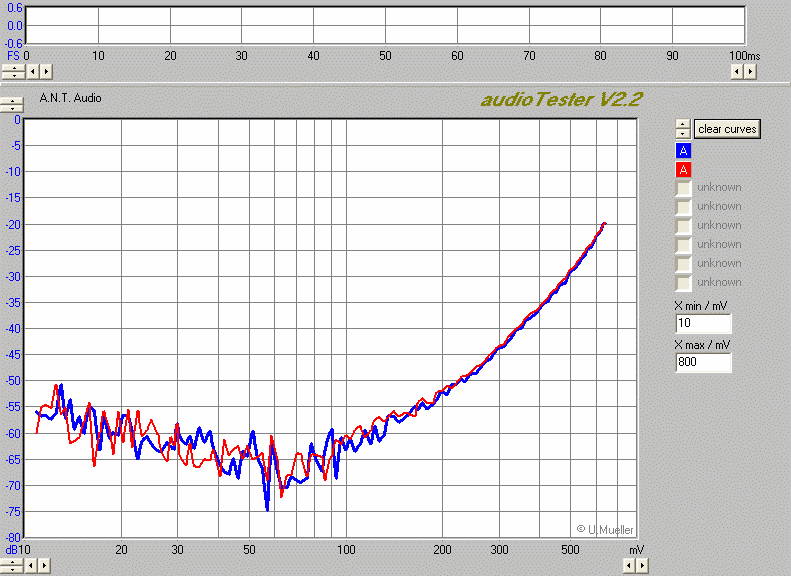
Task: Click left arrow beside the dB-axis spinner
Action: coord(30,565)
